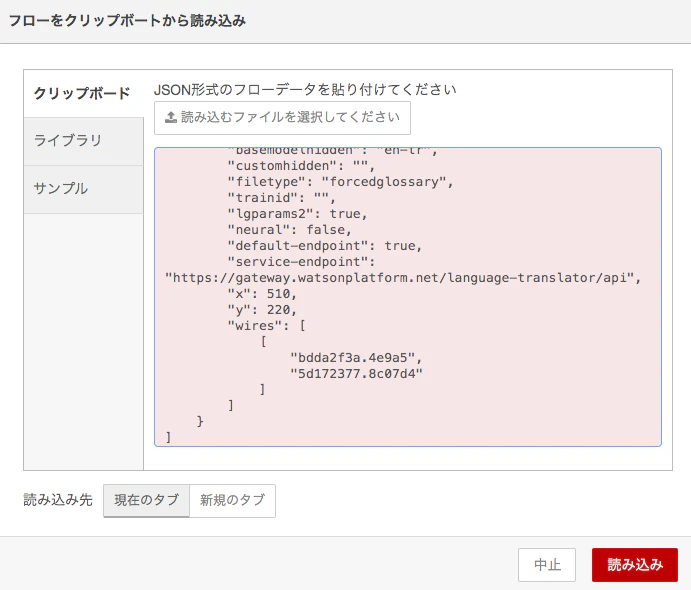Click 読み込むファイルを選択してください button

click(x=282, y=118)
